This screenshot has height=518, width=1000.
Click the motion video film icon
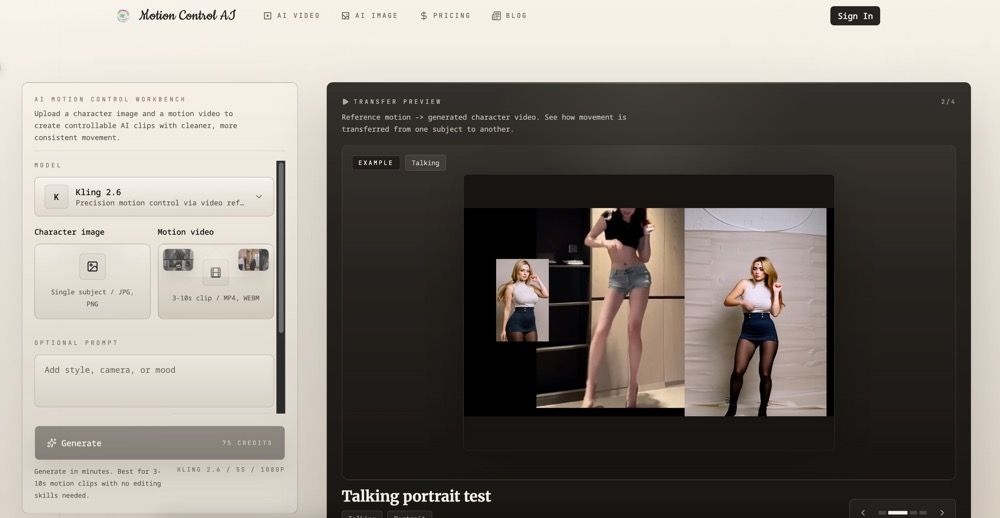(215, 272)
